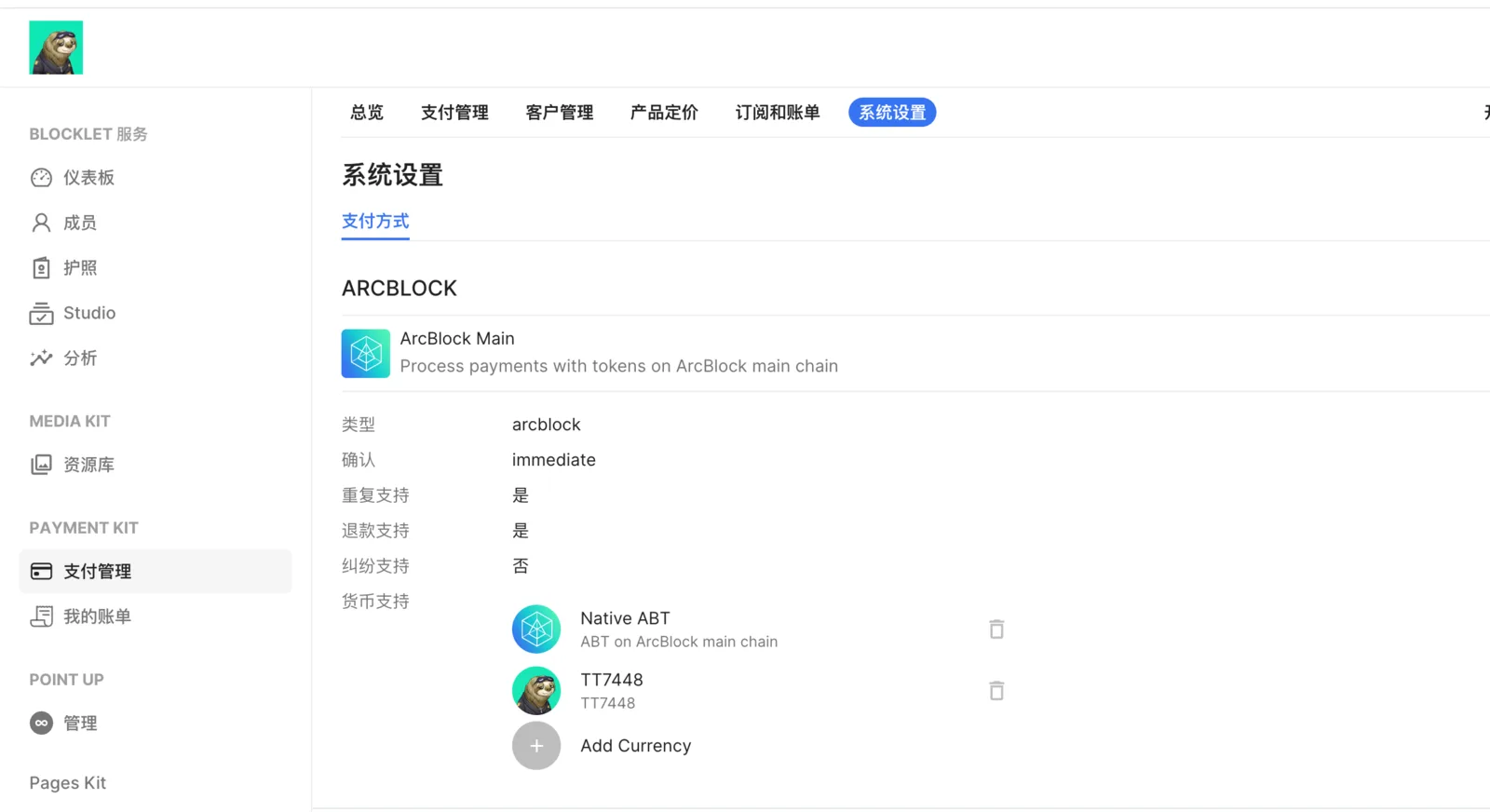Click the MEDIA KIT sidebar heading
The height and width of the screenshot is (812, 1490).
coord(70,421)
